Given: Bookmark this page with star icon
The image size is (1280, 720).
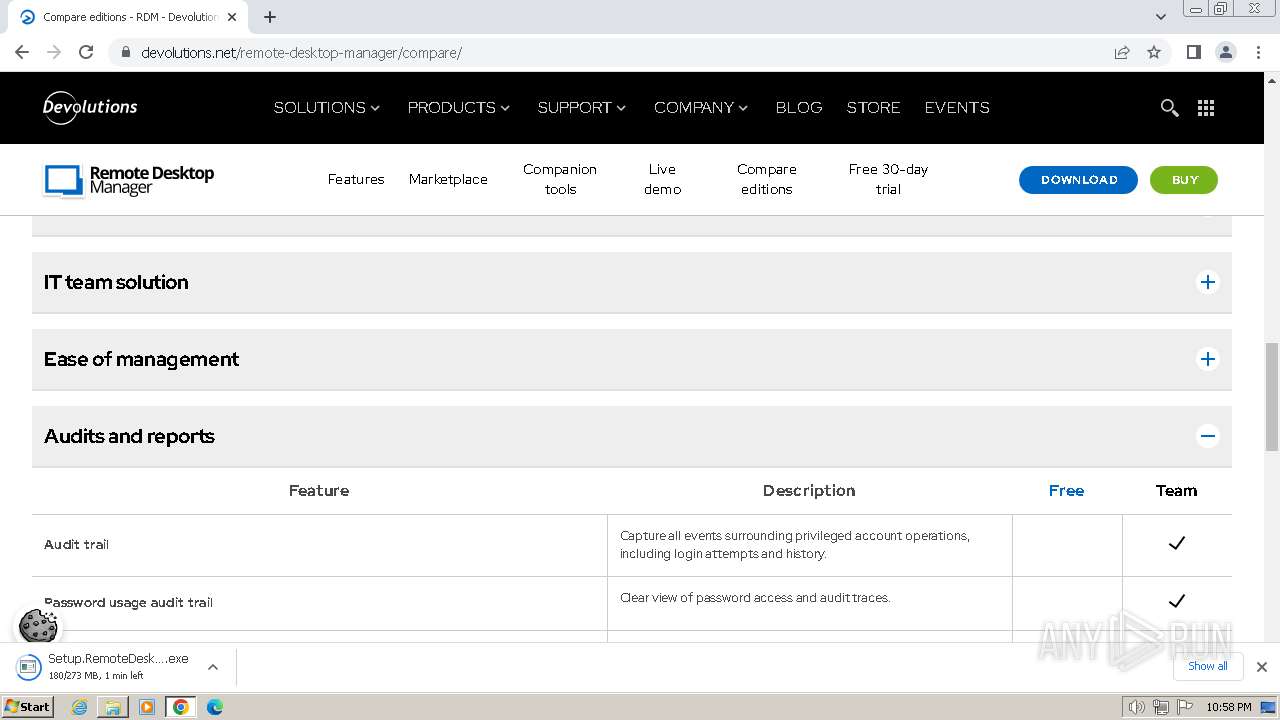Looking at the screenshot, I should coord(1154,52).
